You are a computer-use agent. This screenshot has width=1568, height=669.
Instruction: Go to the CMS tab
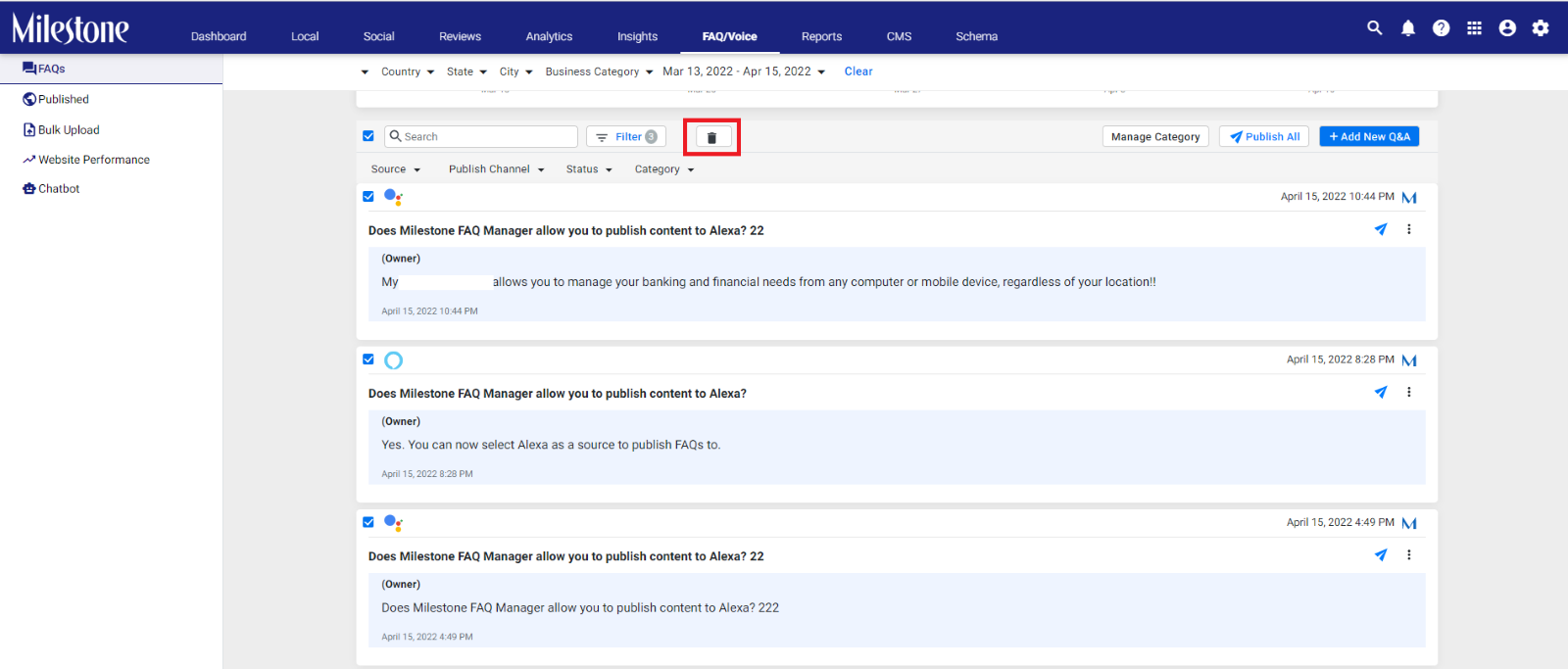pos(899,36)
